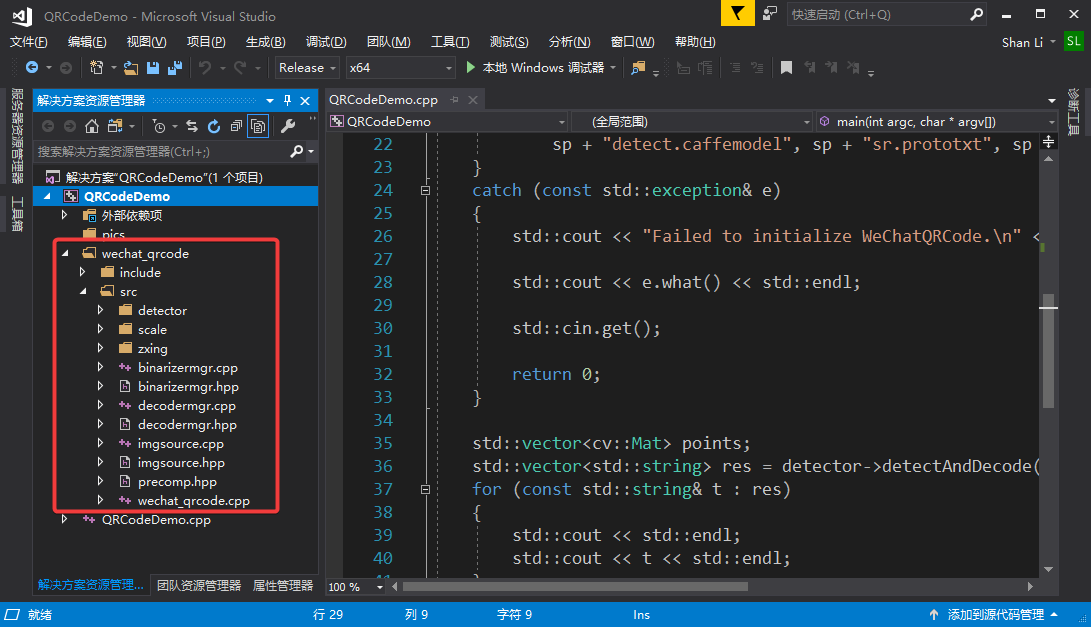Image resolution: width=1091 pixels, height=627 pixels.
Task: Click the 快速启动 search box
Action: 876,15
